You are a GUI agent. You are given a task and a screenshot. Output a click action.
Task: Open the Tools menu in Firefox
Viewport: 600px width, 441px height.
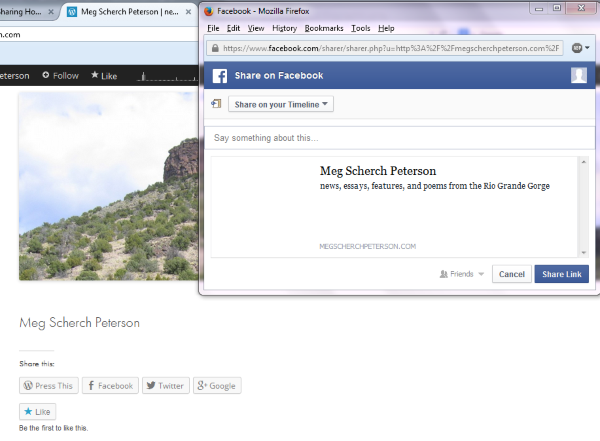click(x=360, y=29)
